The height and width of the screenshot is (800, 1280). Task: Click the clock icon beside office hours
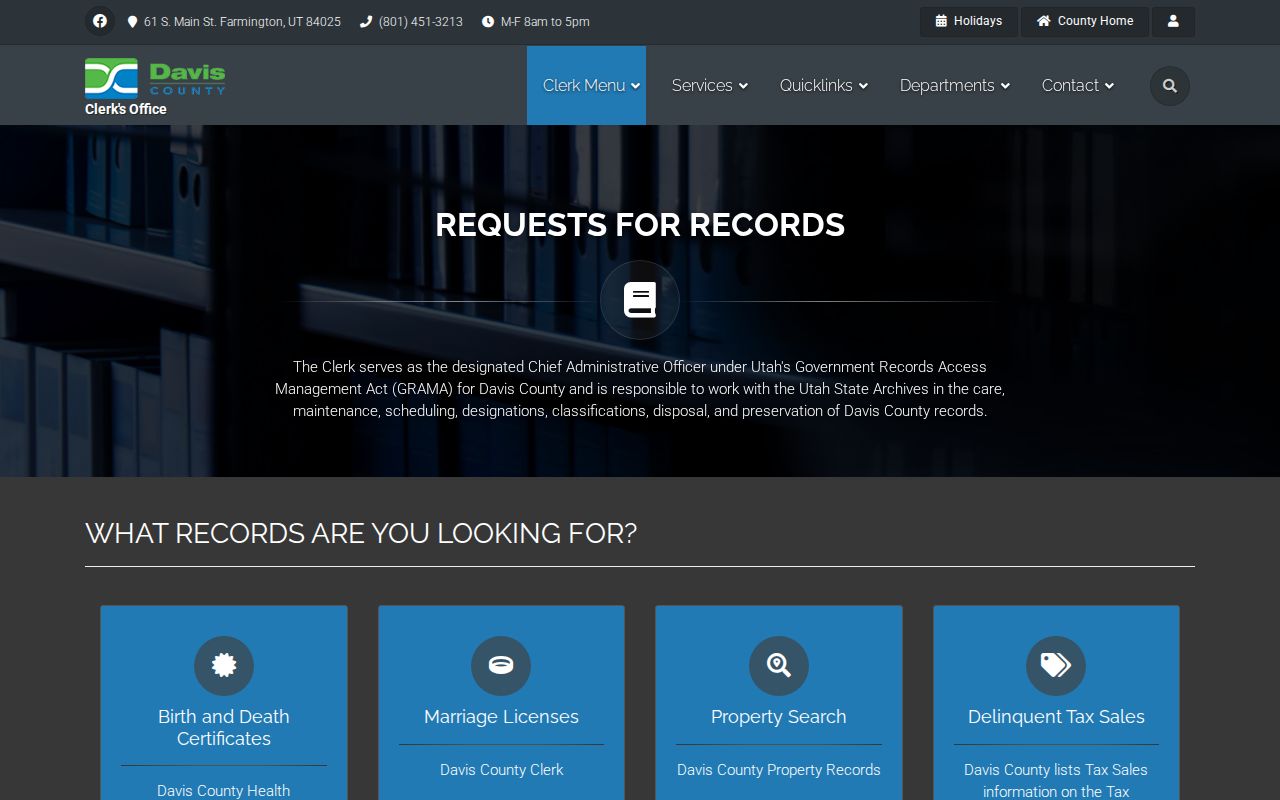[x=488, y=22]
